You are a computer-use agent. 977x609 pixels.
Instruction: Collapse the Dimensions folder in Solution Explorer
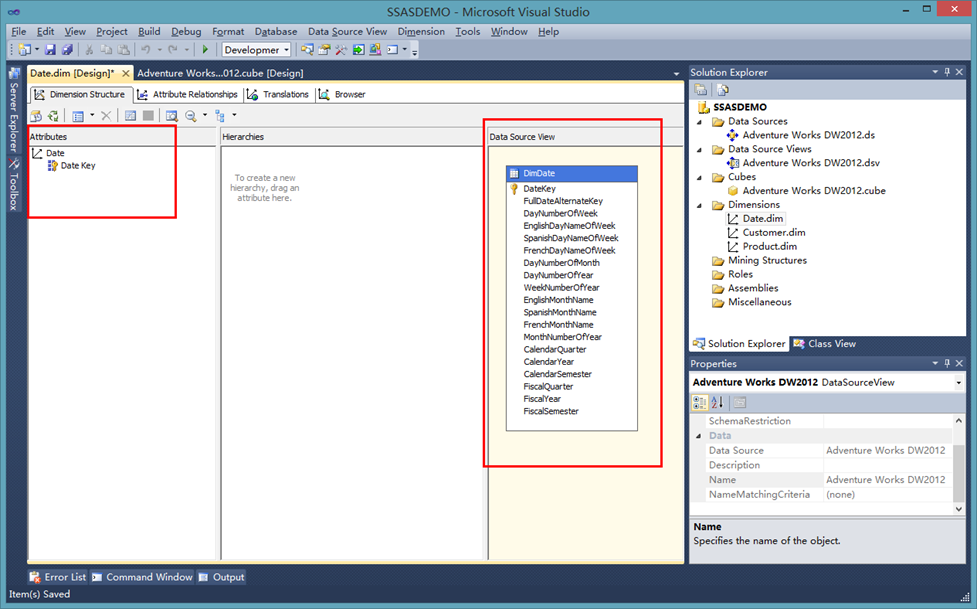pos(701,205)
